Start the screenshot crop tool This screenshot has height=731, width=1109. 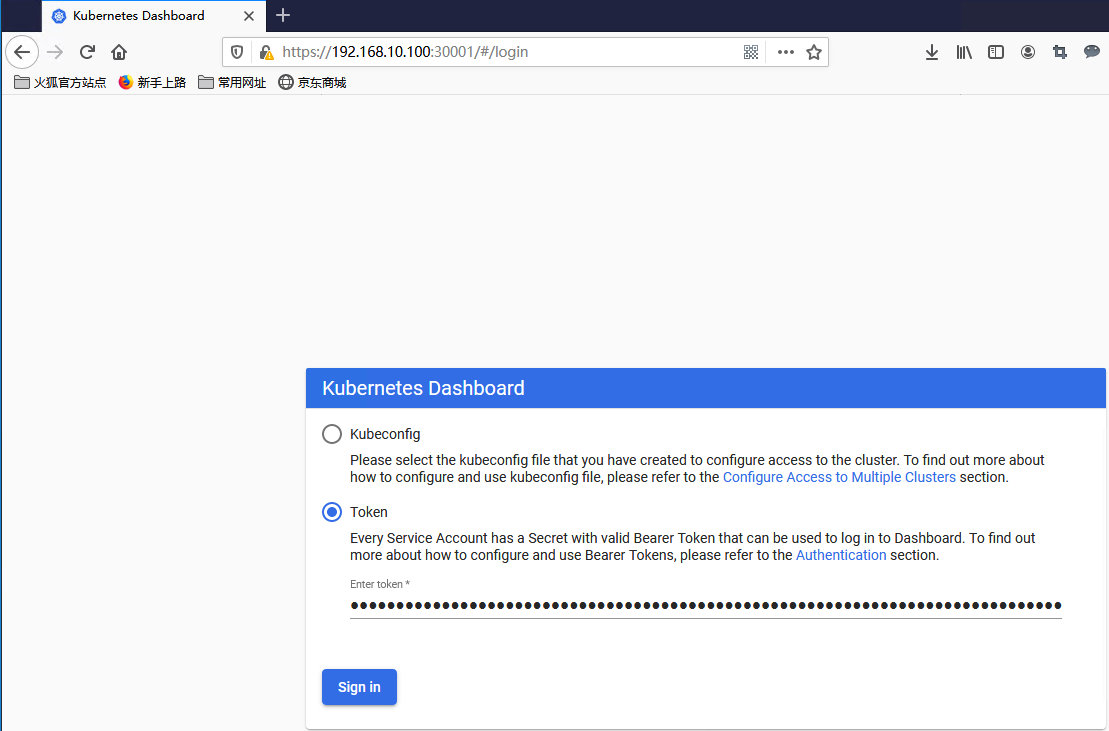point(1059,52)
